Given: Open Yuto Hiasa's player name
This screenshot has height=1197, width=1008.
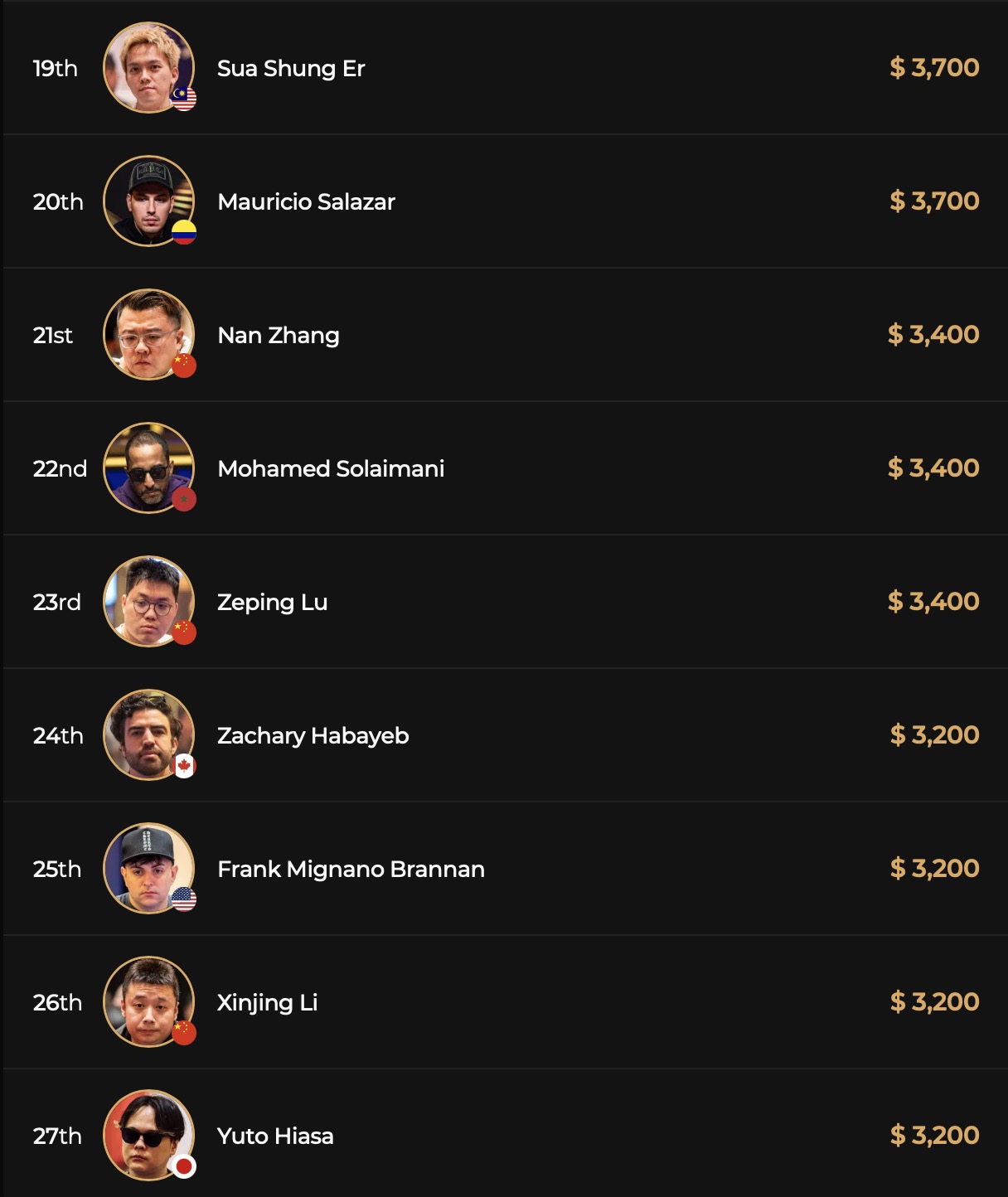Looking at the screenshot, I should click(275, 1136).
